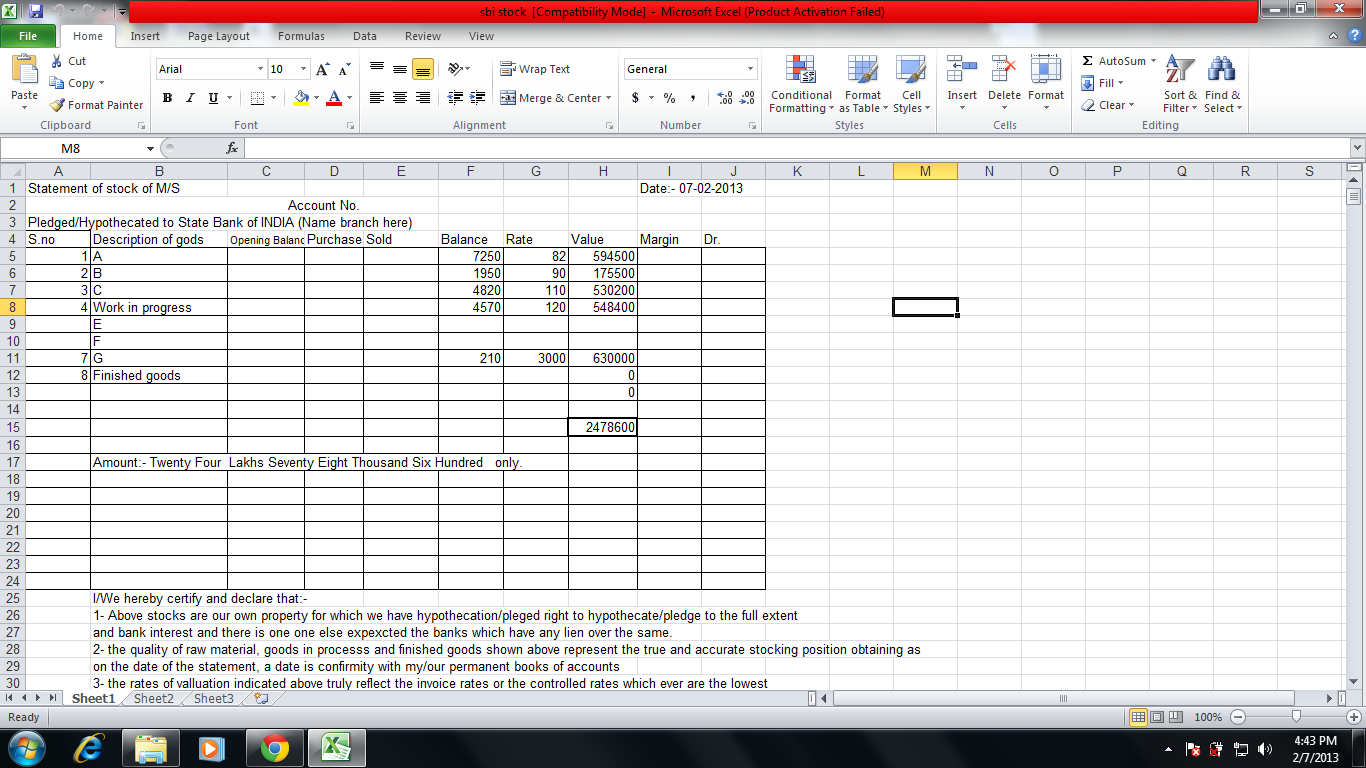
Task: Switch to the Formulas tab
Action: pyautogui.click(x=301, y=36)
